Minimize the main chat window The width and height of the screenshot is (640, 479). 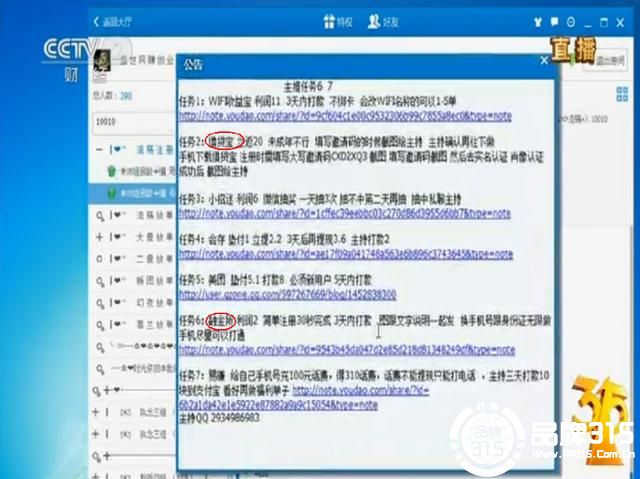click(x=587, y=25)
